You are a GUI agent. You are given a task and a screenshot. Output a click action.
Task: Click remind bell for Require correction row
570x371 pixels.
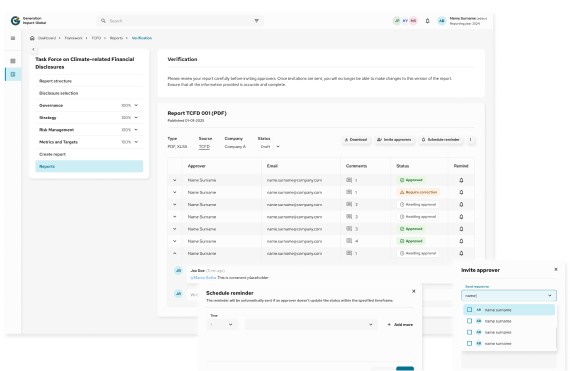point(461,192)
